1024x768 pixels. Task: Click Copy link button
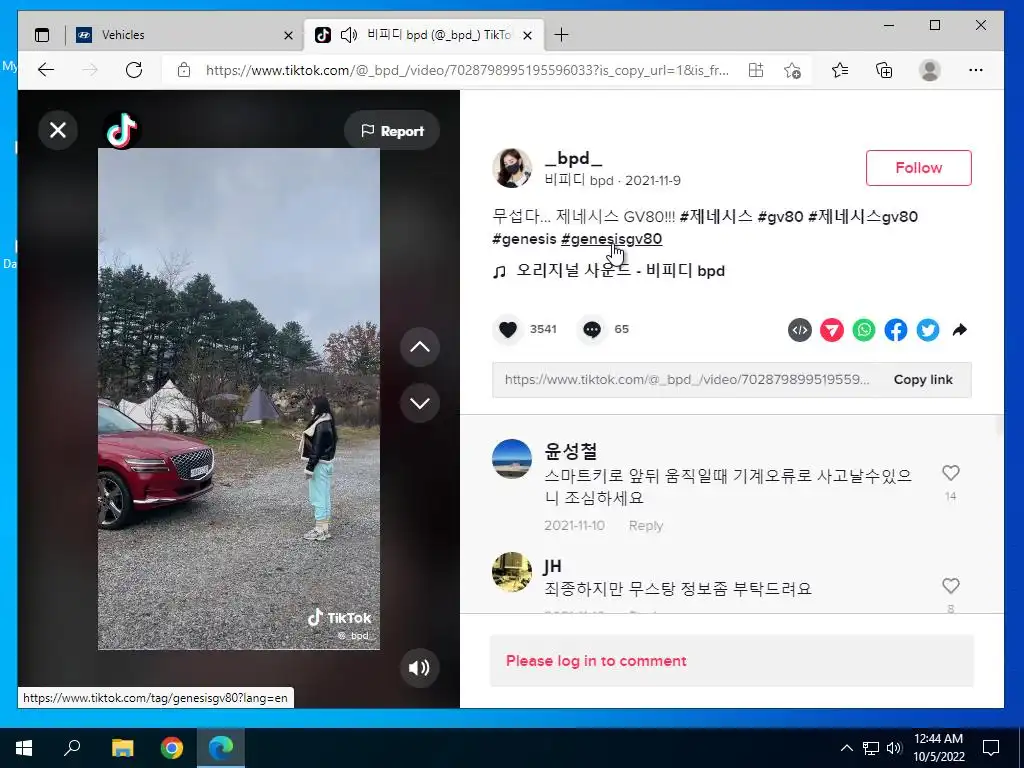tap(923, 379)
